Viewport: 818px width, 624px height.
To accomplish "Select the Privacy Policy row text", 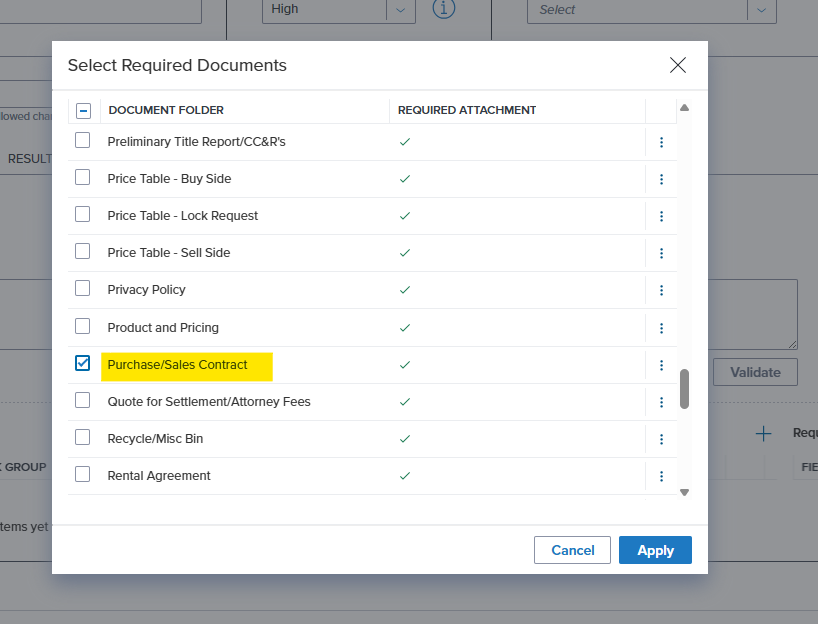I will pos(147,290).
